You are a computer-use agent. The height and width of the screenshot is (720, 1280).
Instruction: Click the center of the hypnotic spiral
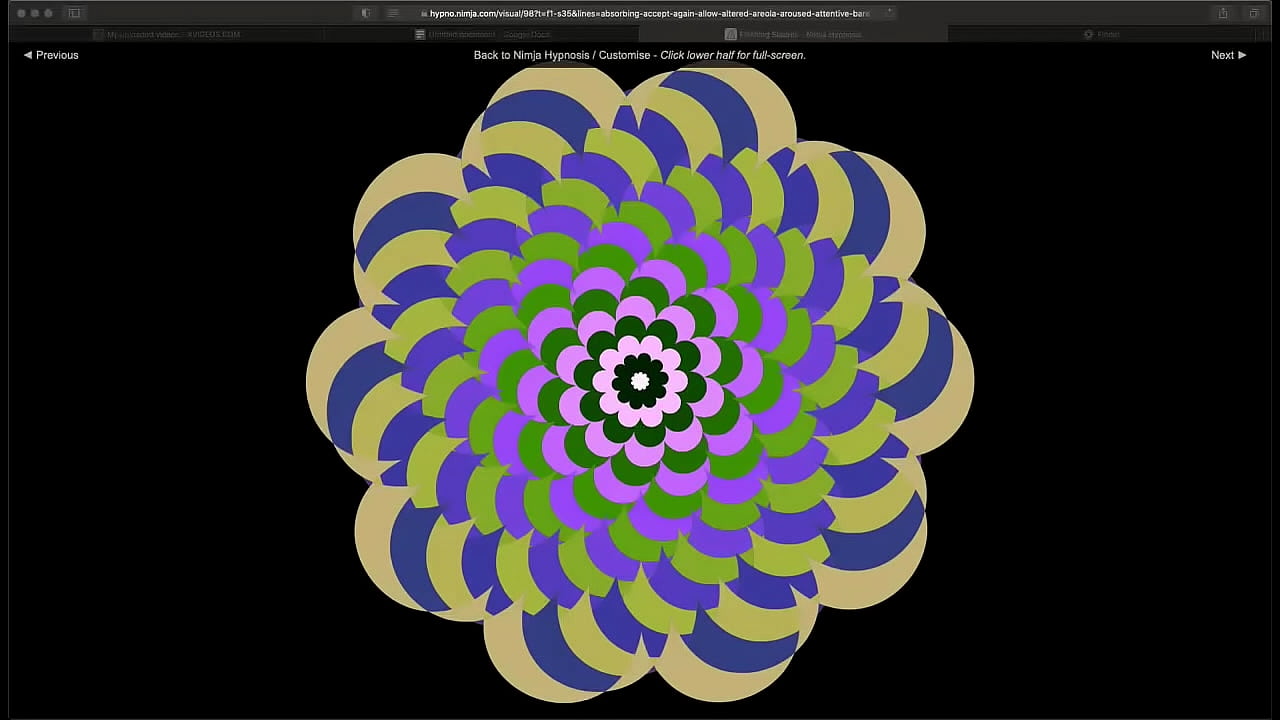point(640,381)
